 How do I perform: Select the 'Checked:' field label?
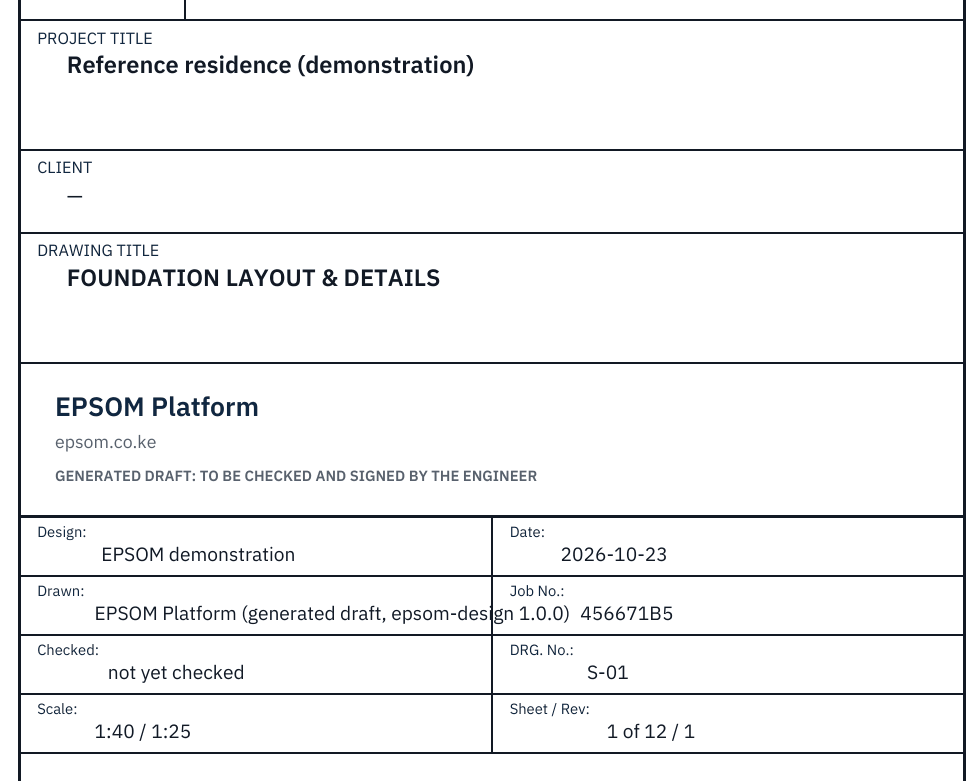tap(68, 650)
